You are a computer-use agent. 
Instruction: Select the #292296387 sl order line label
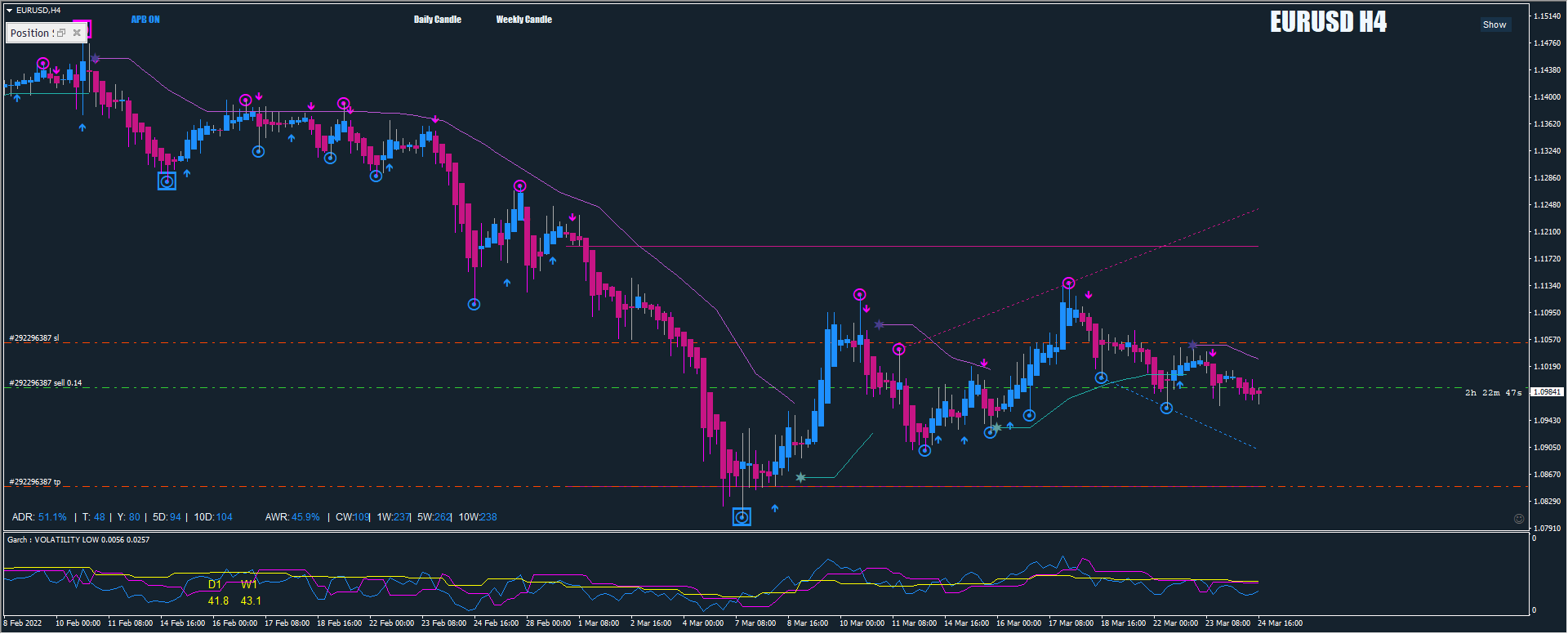[34, 338]
